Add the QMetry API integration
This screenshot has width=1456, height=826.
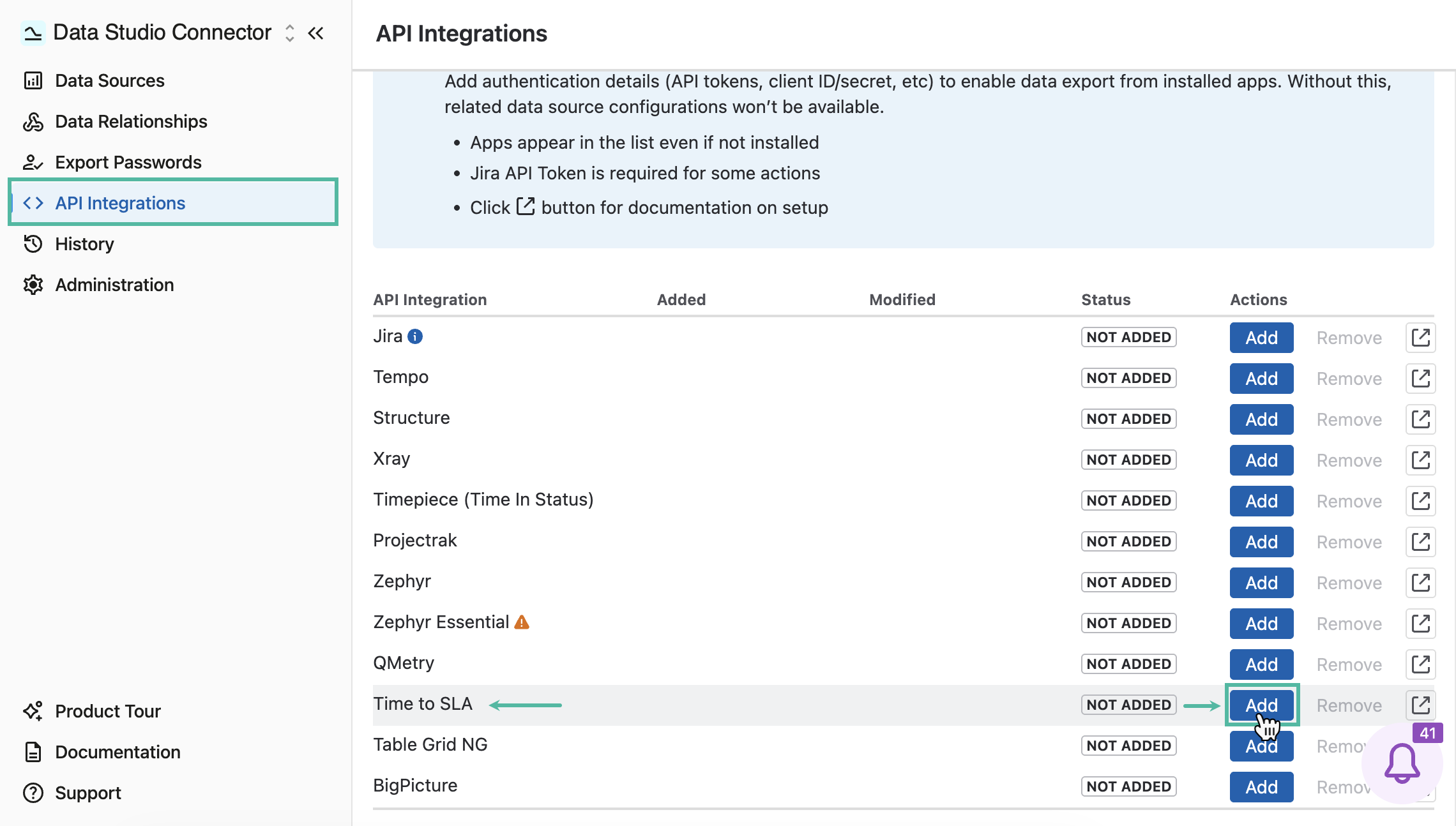pyautogui.click(x=1261, y=665)
